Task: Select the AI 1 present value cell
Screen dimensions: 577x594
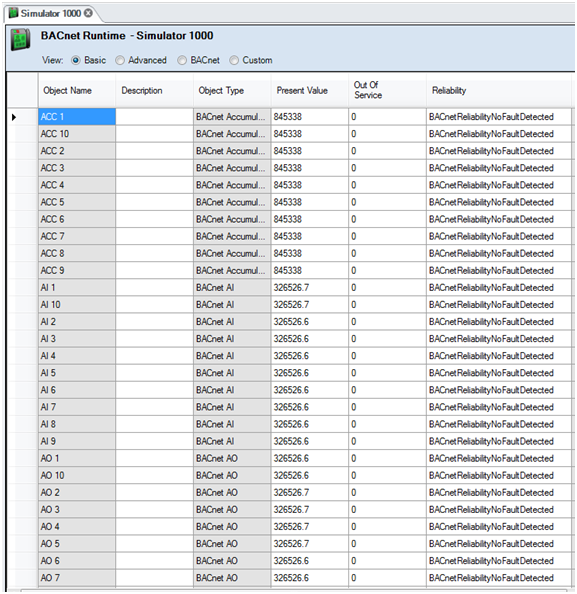Action: click(x=310, y=288)
